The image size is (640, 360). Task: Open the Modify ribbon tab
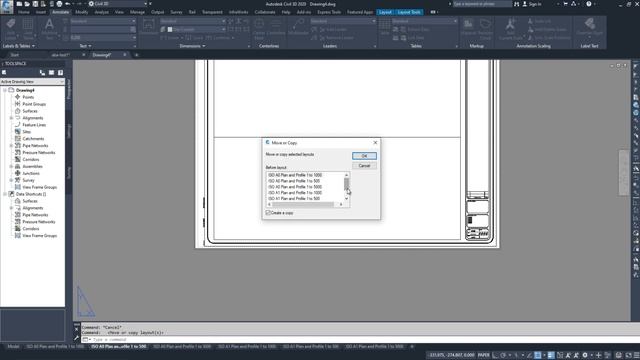click(x=82, y=12)
